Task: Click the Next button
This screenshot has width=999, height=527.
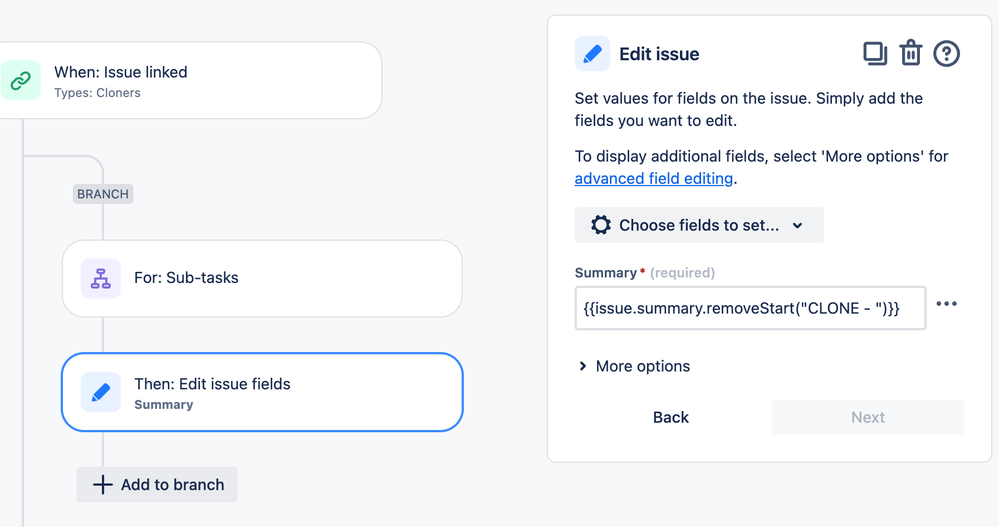Action: pos(868,417)
